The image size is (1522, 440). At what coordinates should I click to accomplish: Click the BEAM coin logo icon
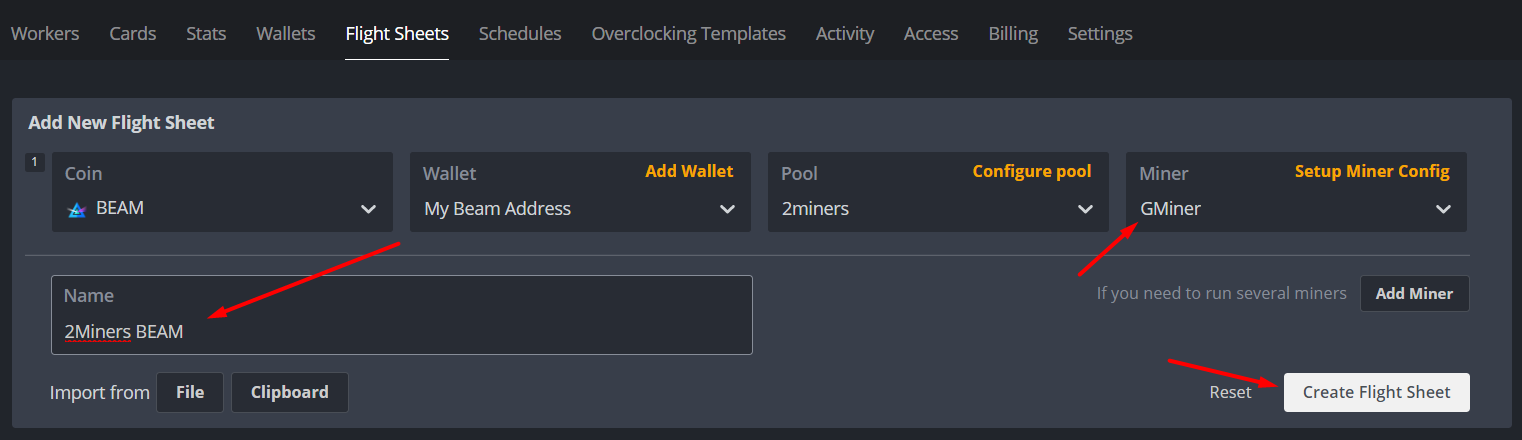(x=76, y=210)
